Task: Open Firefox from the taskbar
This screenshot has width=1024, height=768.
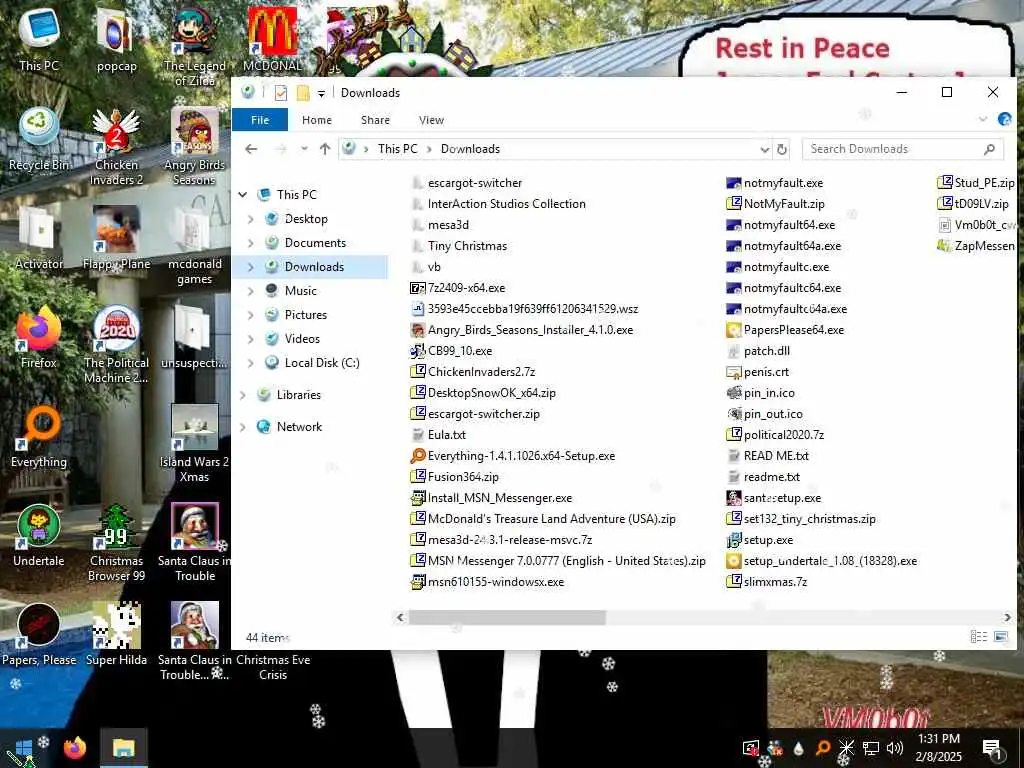Action: 74,748
